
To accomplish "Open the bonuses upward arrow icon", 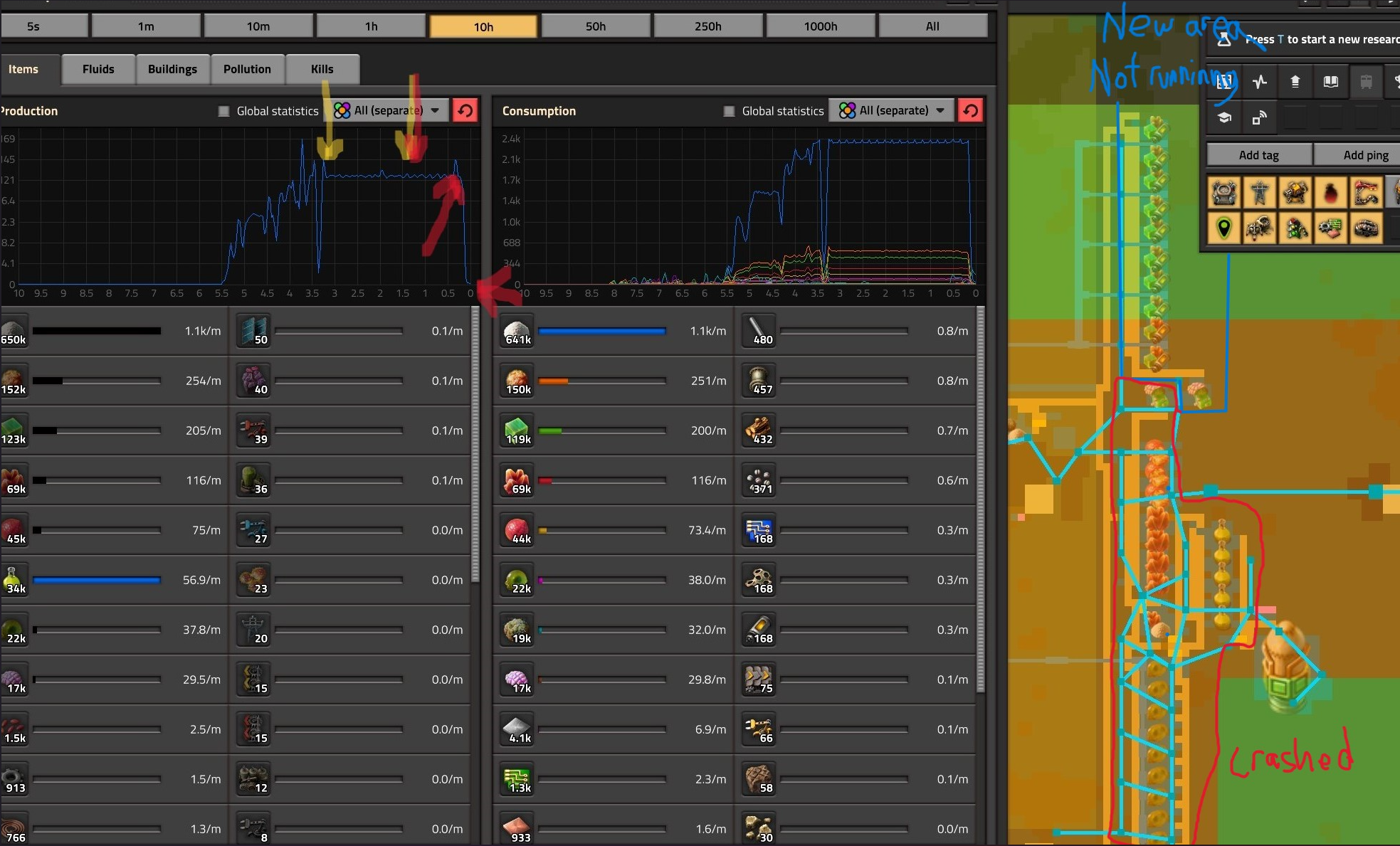I will pos(1295,81).
